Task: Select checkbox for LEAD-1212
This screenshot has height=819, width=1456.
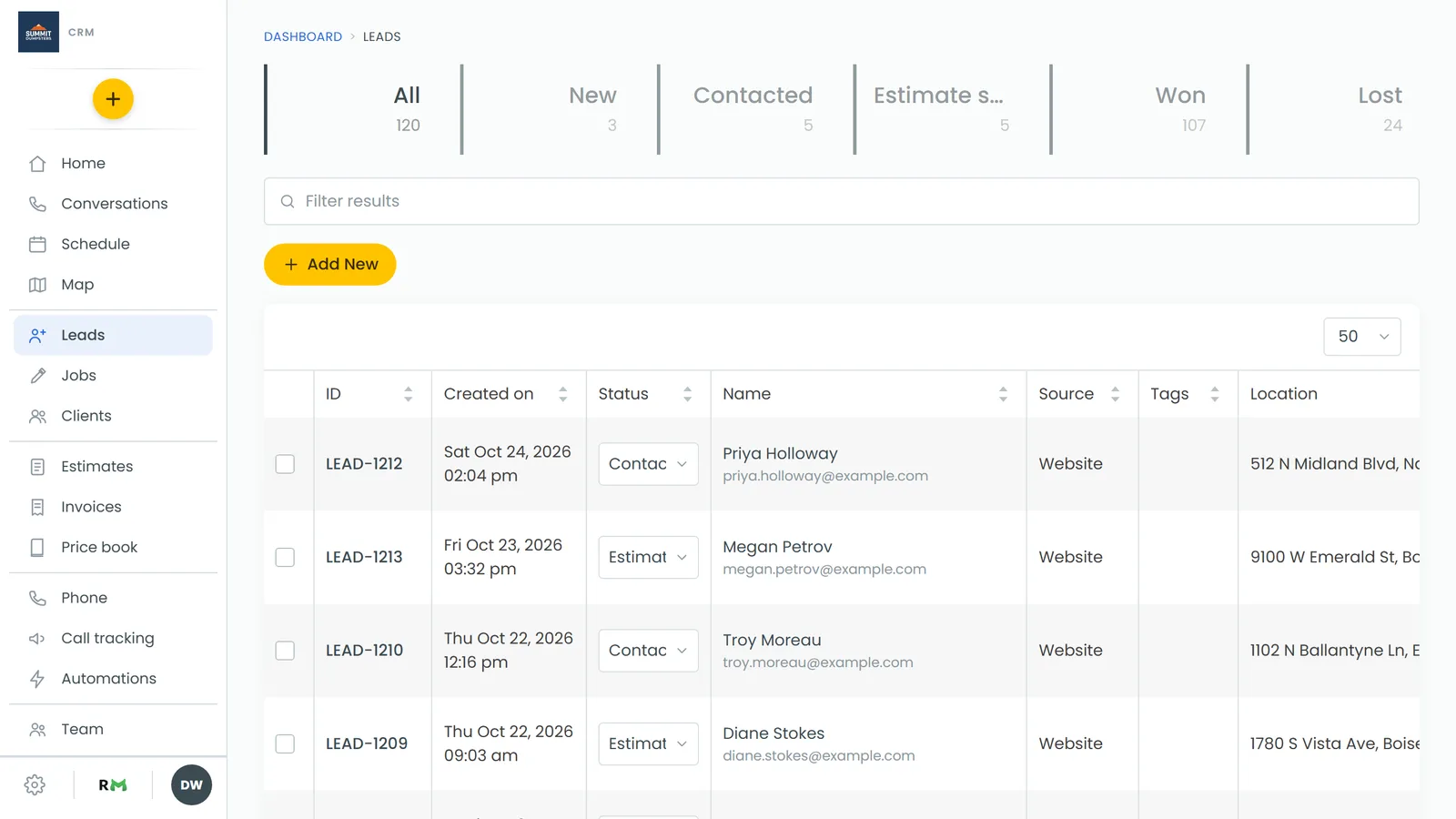Action: coord(285,464)
